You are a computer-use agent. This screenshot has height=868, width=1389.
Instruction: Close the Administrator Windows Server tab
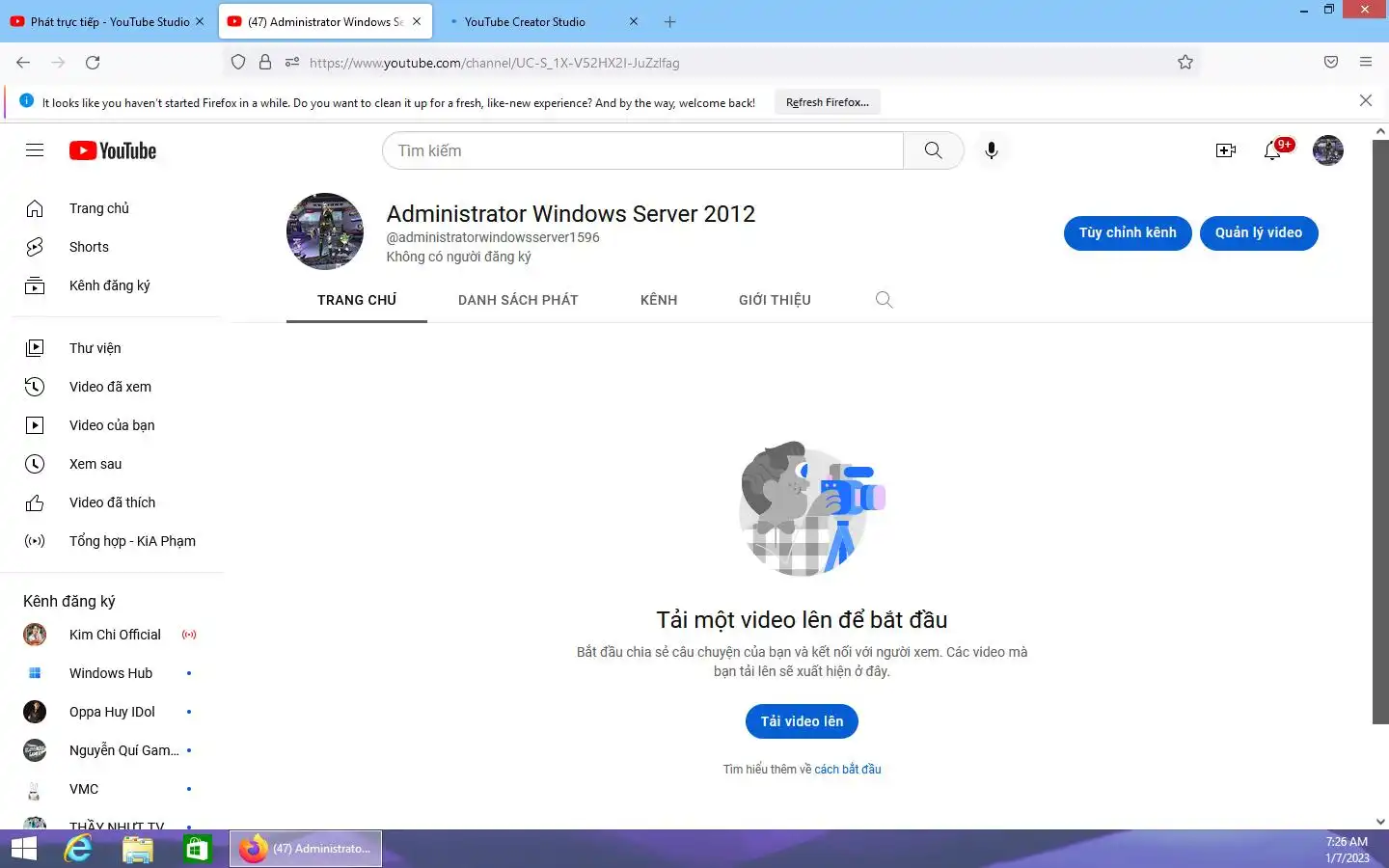pos(417,21)
